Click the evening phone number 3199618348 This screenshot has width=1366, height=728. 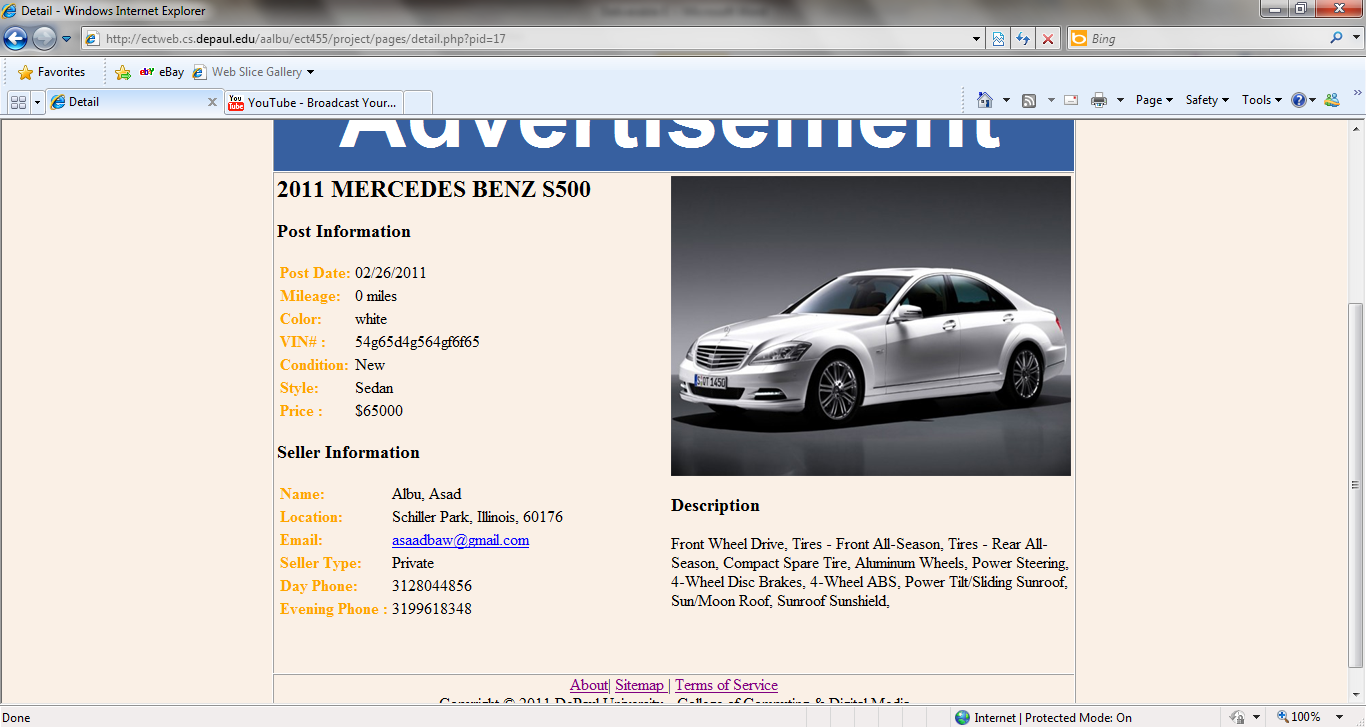coord(432,609)
